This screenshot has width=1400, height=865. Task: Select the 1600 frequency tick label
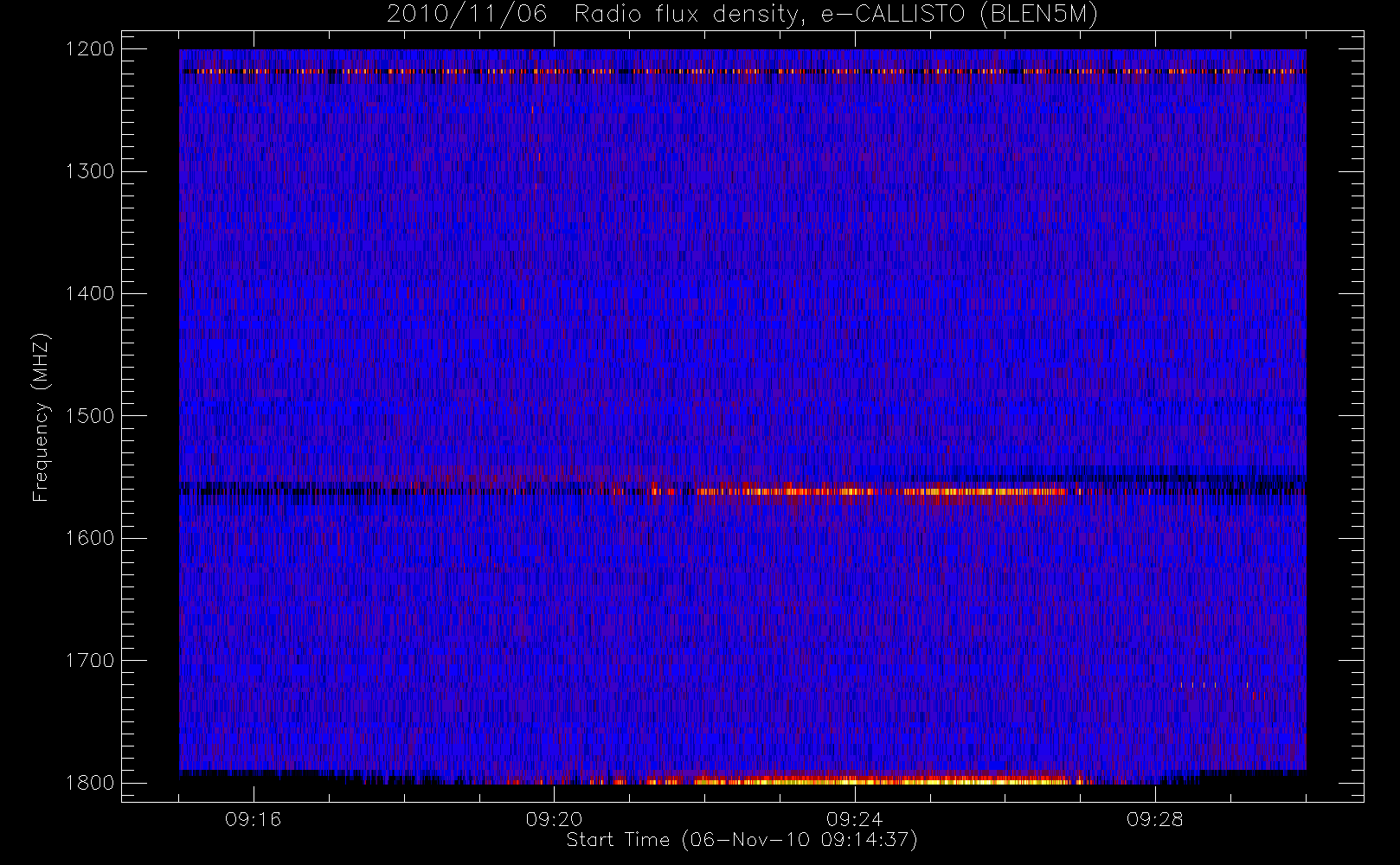click(90, 538)
